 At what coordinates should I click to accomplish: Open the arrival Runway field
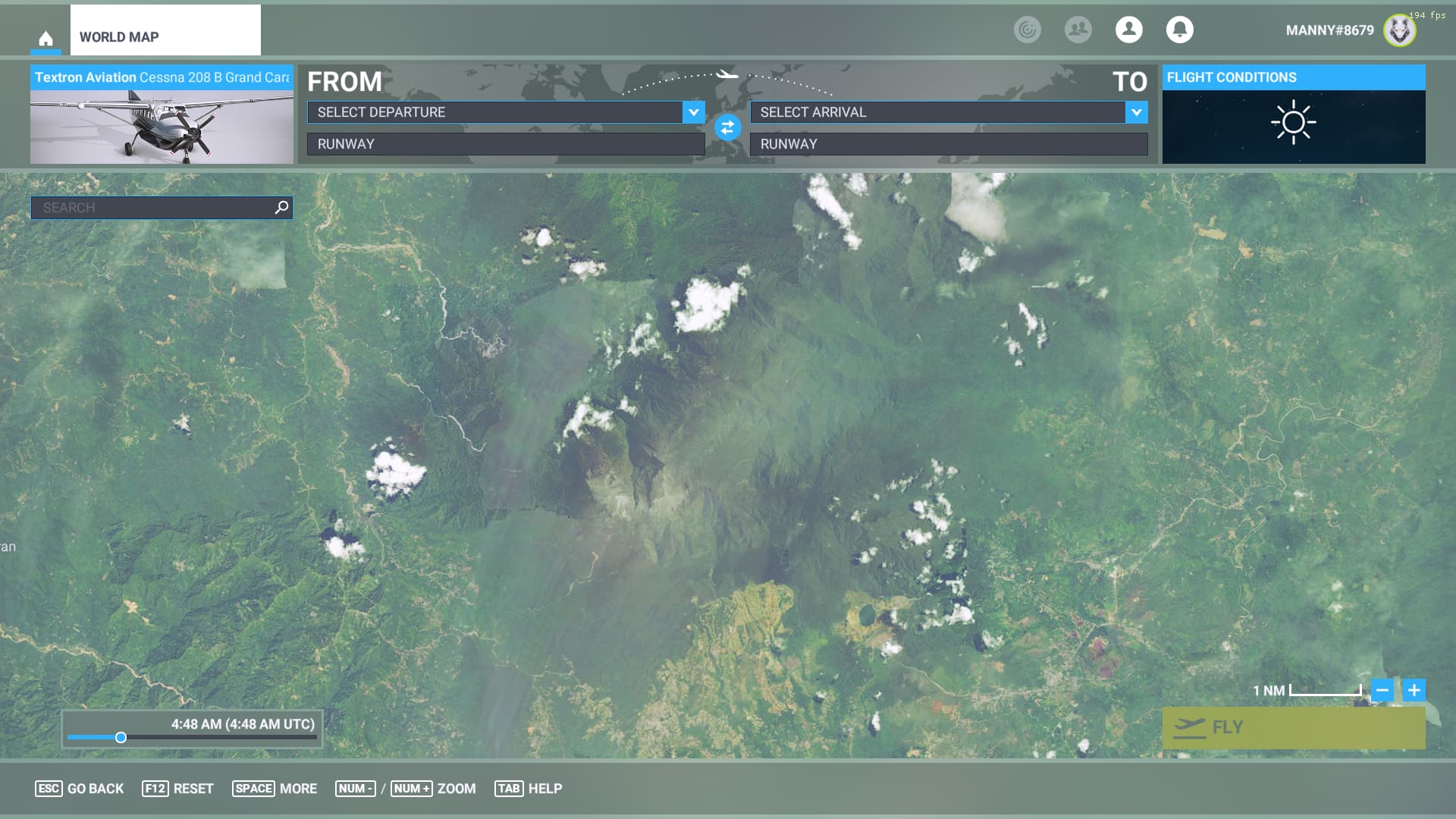(948, 144)
